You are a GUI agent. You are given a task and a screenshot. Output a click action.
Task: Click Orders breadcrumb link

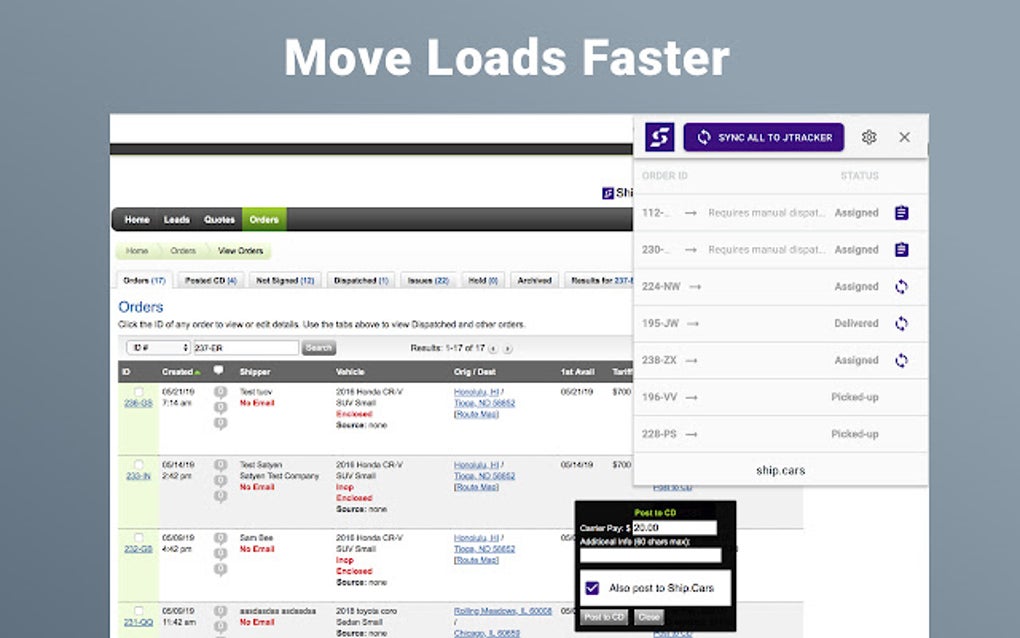tap(183, 251)
